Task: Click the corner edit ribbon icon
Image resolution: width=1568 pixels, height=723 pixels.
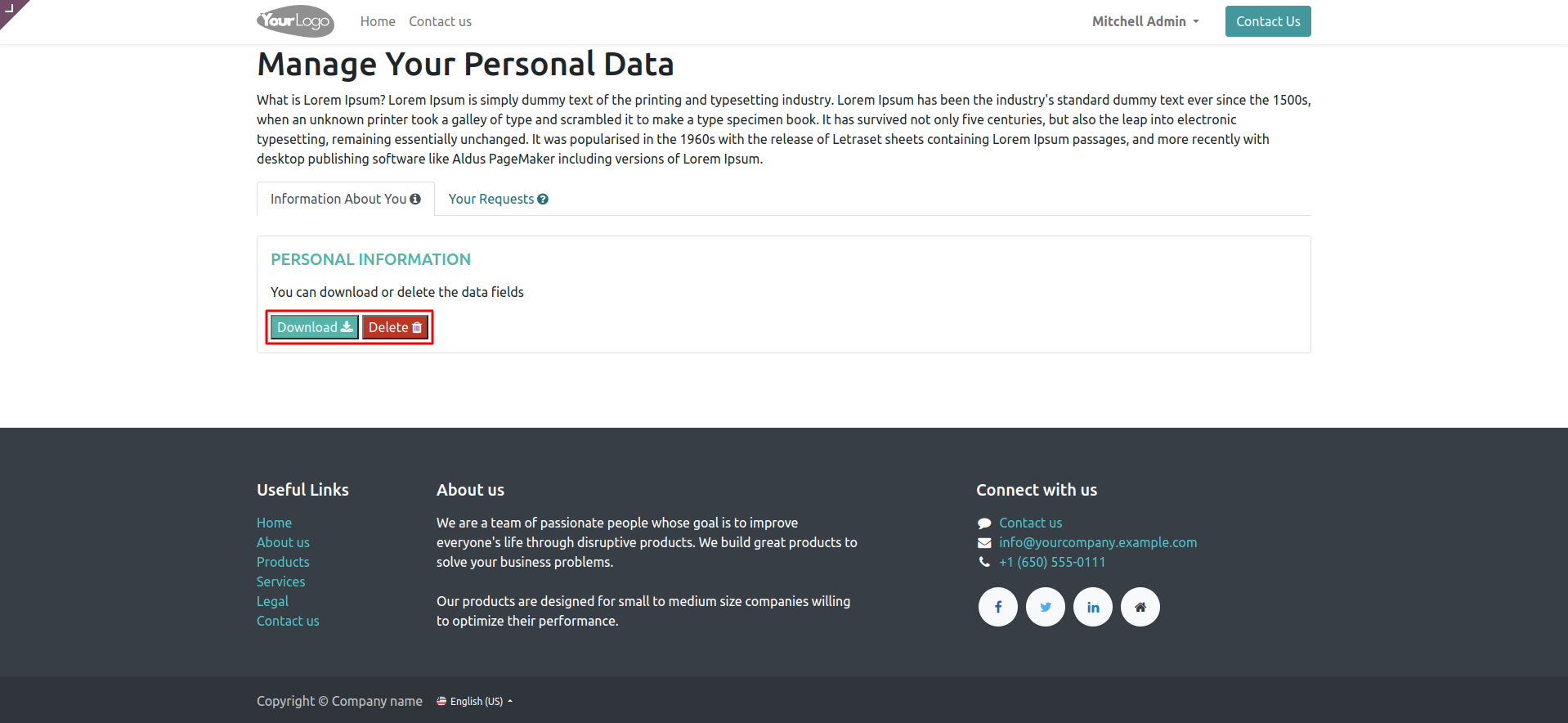Action: point(11,10)
